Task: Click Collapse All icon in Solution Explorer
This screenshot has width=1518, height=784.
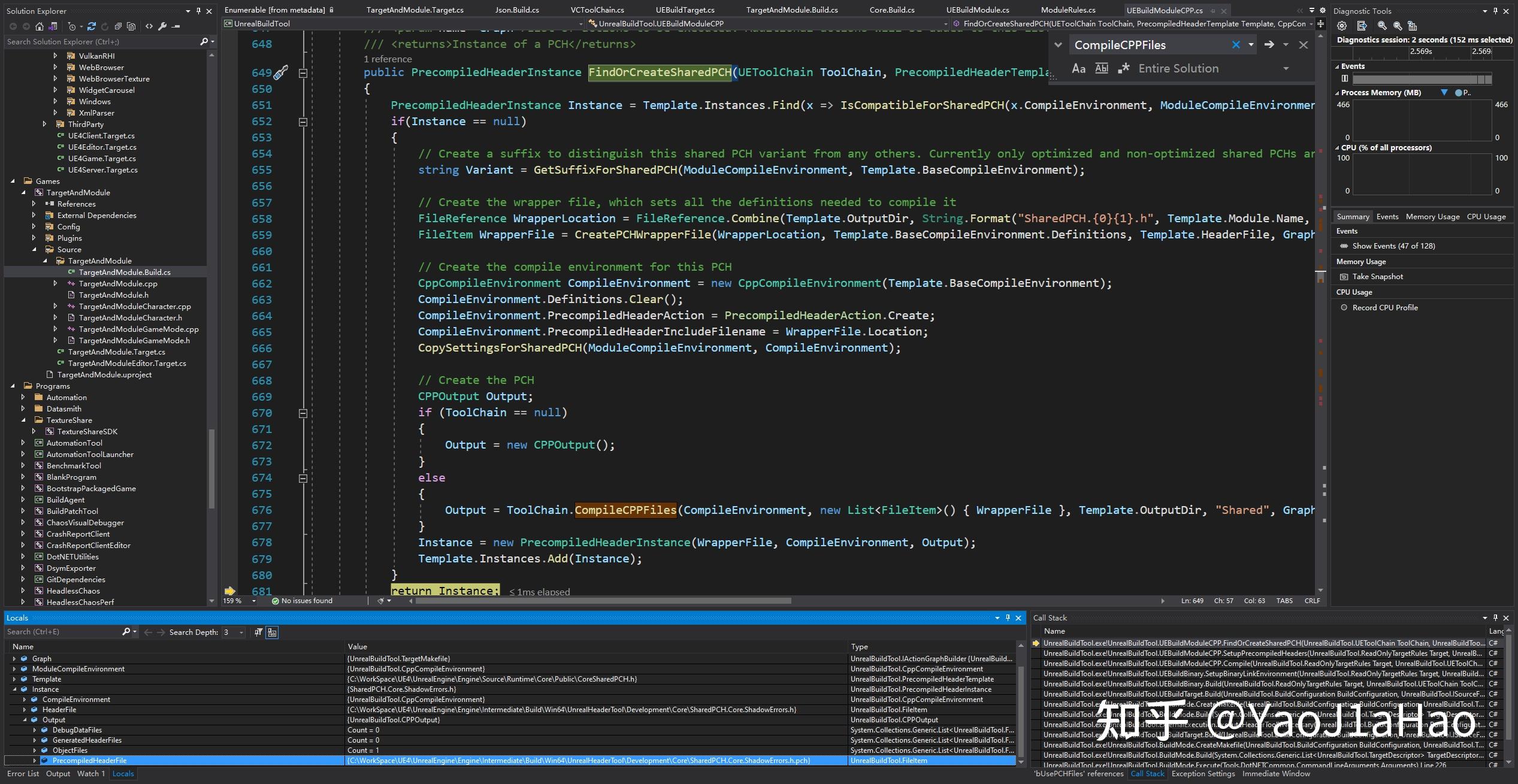Action: [x=117, y=26]
